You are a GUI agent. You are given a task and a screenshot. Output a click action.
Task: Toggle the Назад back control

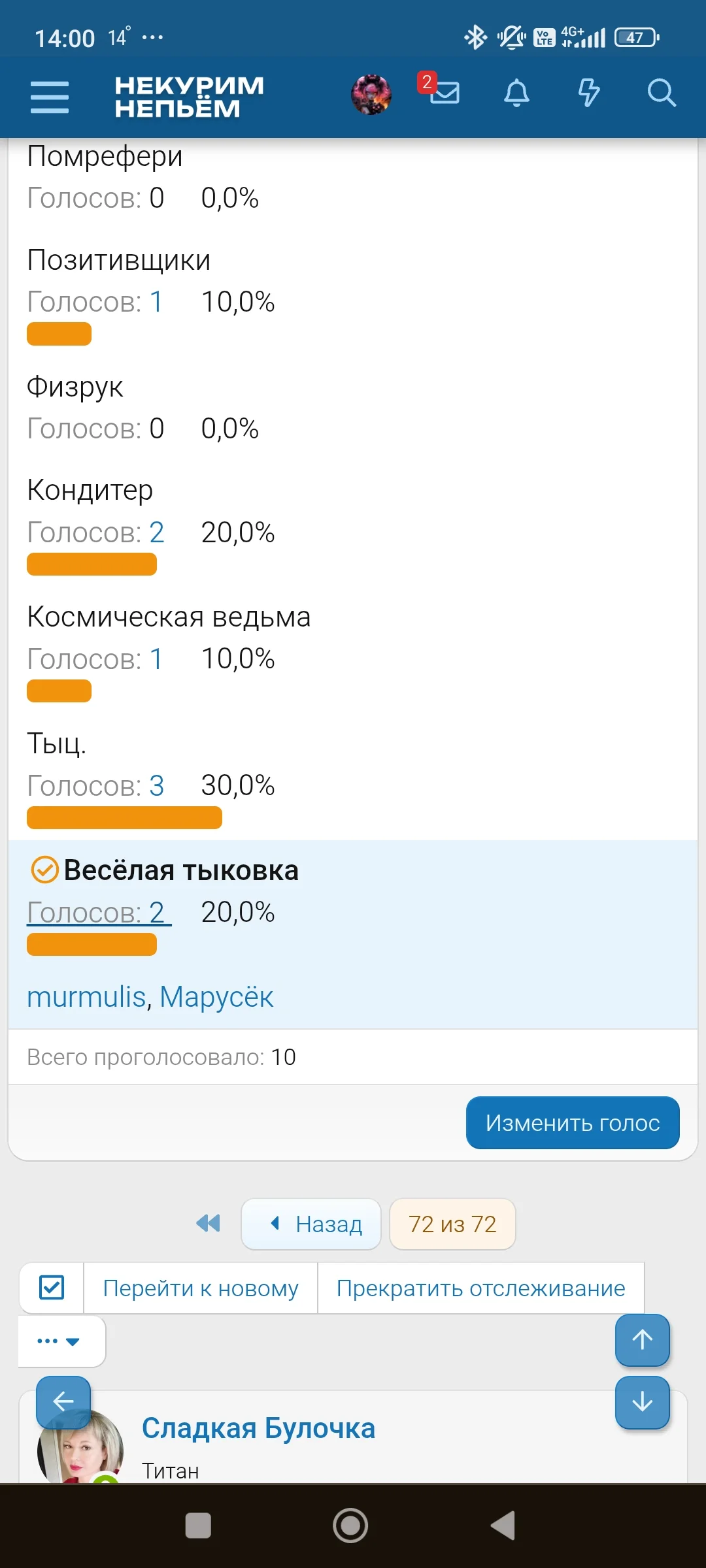[x=311, y=1224]
